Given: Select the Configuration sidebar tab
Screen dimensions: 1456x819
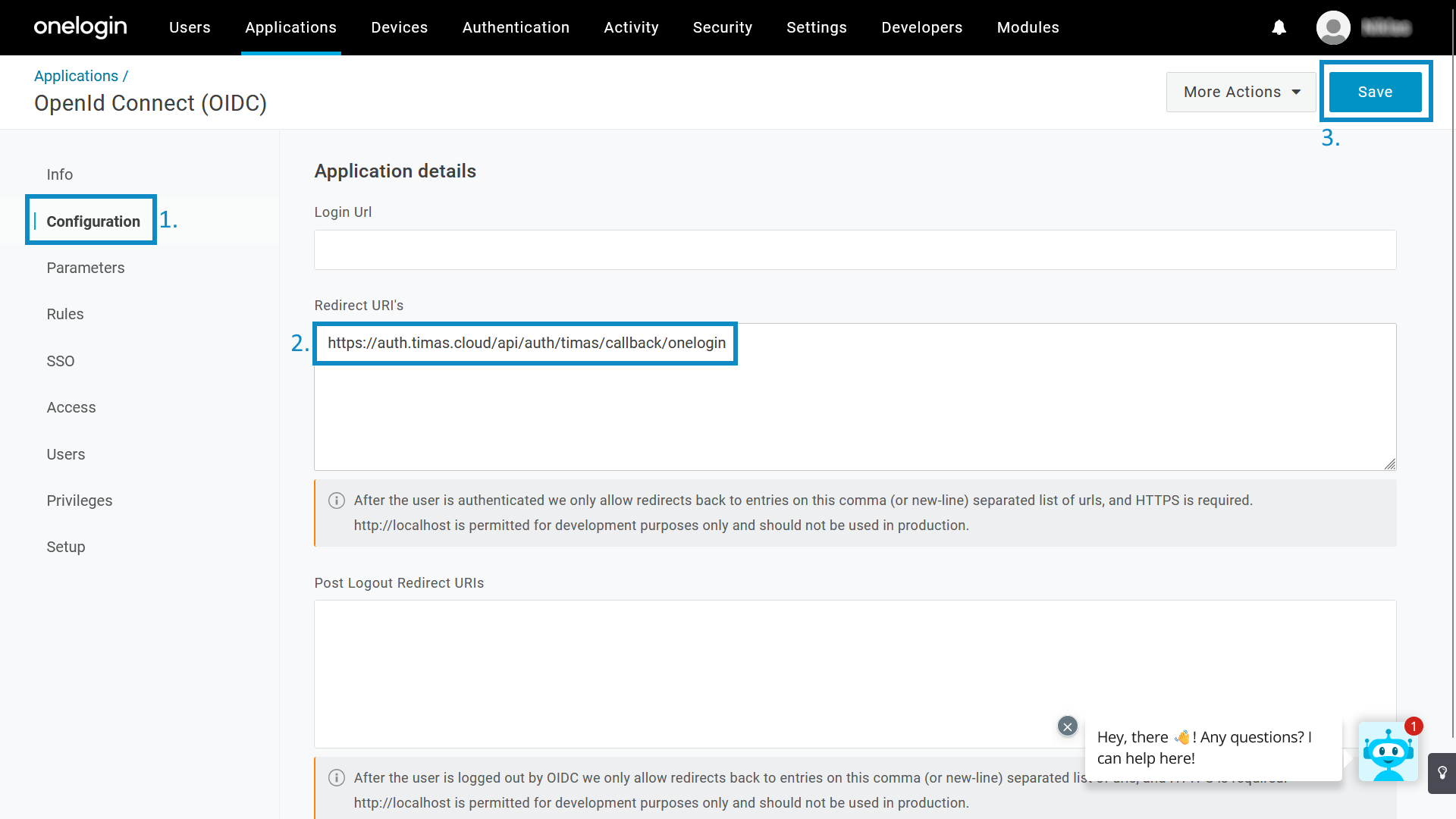Looking at the screenshot, I should pyautogui.click(x=93, y=221).
